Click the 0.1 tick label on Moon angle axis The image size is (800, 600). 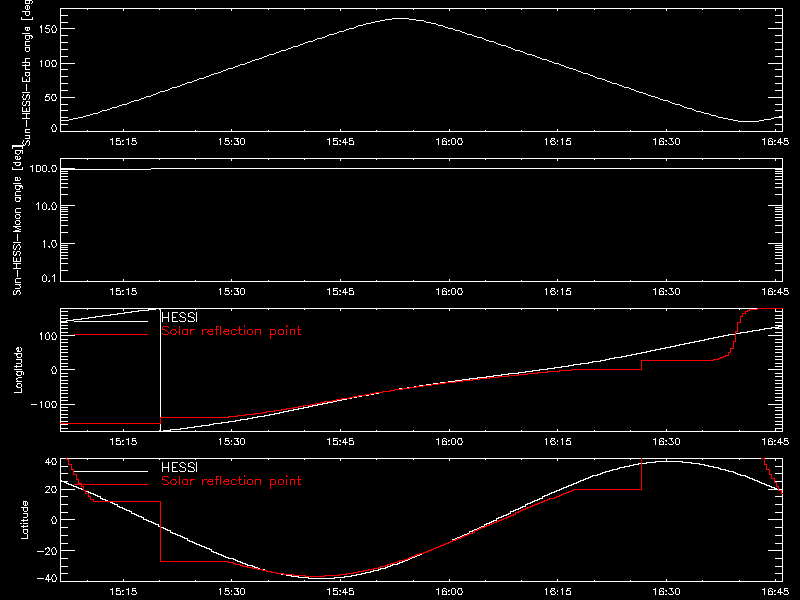(x=49, y=278)
